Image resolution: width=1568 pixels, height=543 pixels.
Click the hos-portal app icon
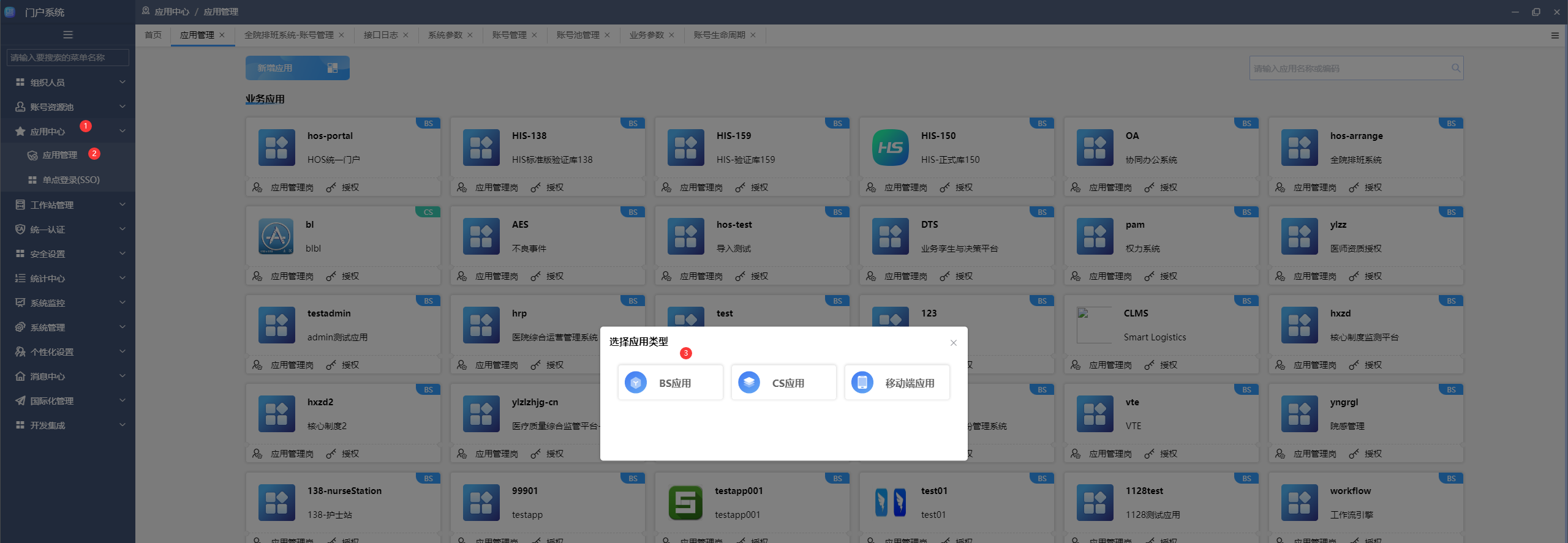tap(277, 148)
